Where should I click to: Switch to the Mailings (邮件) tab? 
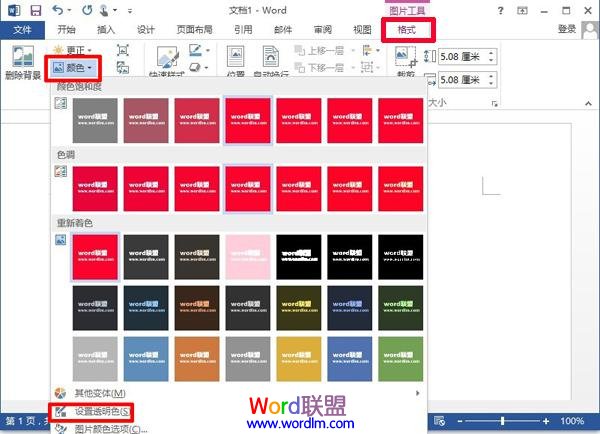(x=283, y=30)
